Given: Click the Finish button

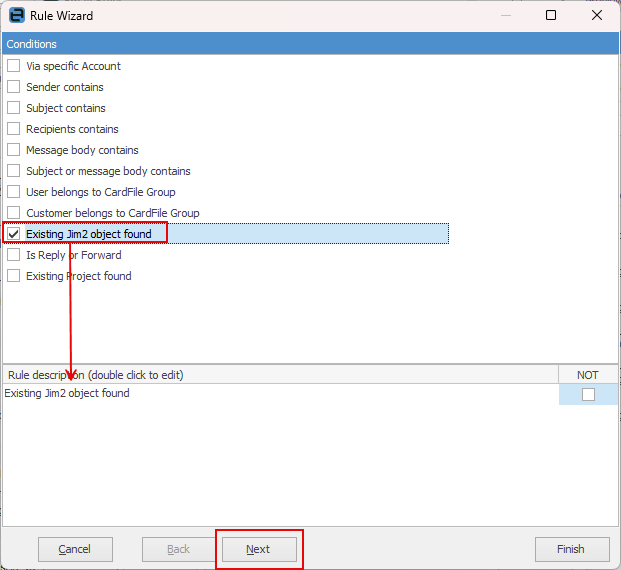Looking at the screenshot, I should [572, 549].
